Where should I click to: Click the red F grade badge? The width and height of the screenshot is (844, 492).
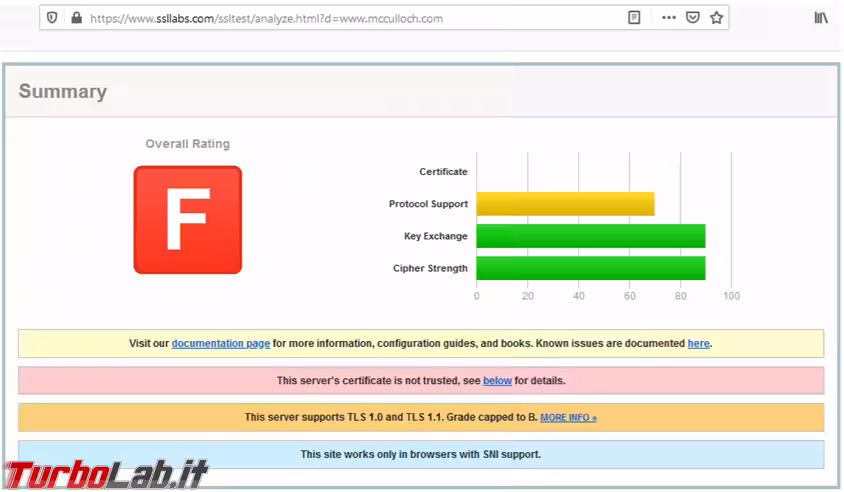click(188, 220)
